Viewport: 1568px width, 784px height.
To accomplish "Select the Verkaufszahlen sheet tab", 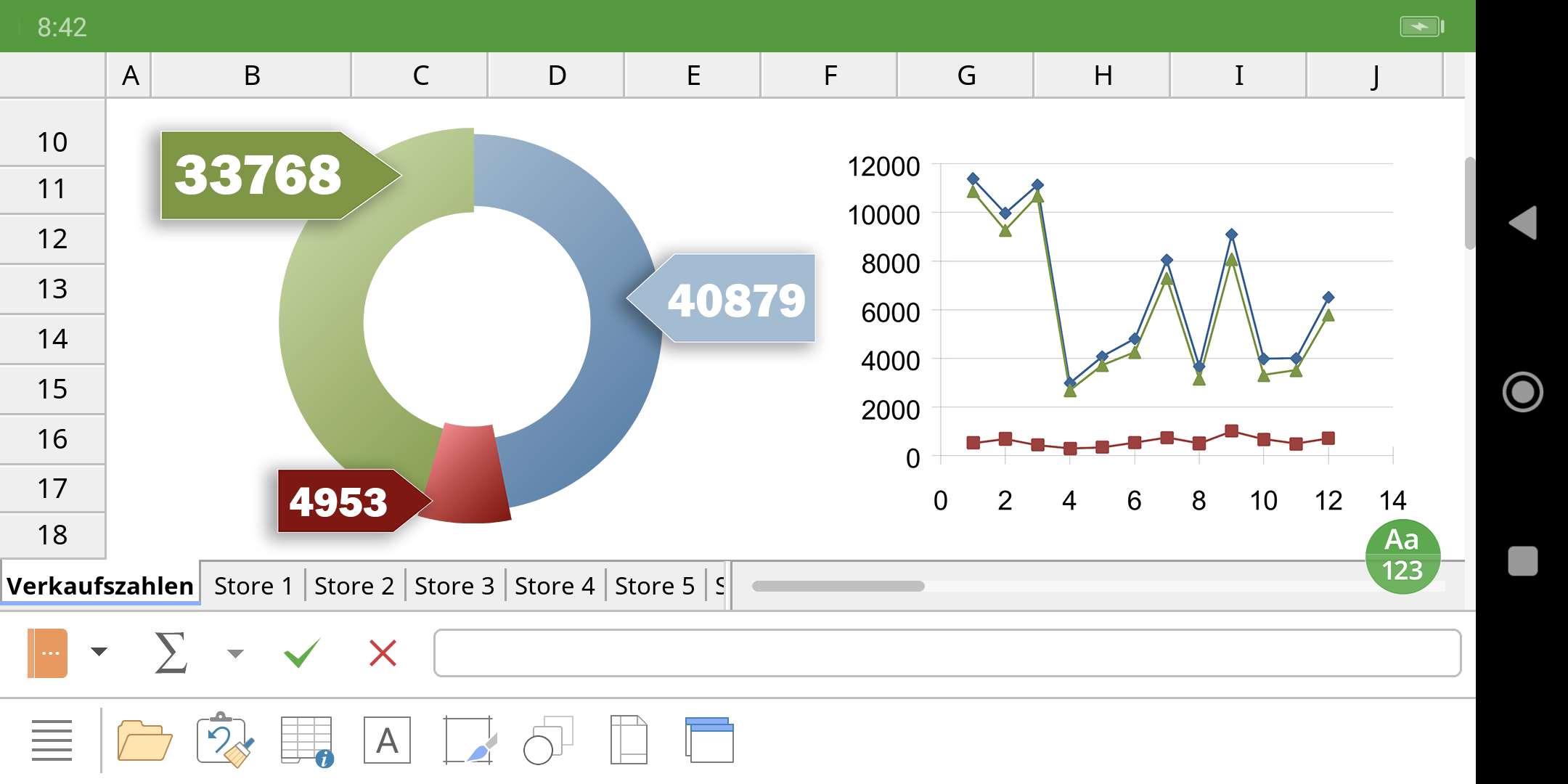I will pos(100,586).
